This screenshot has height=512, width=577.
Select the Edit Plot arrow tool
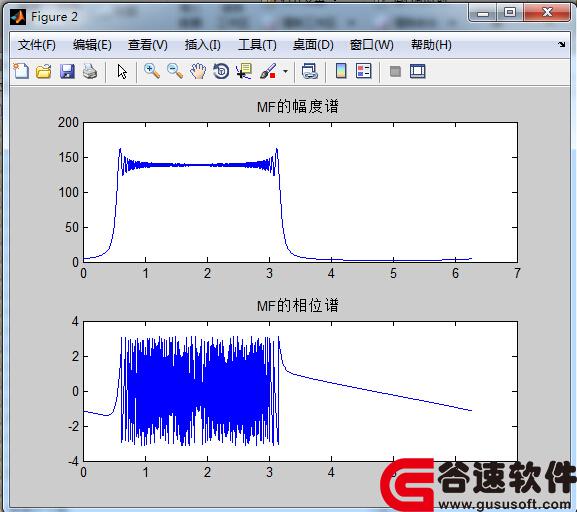122,71
